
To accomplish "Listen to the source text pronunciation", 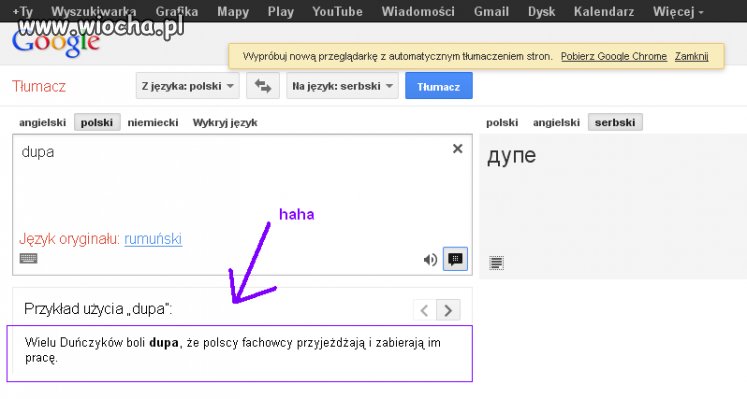I will [430, 259].
